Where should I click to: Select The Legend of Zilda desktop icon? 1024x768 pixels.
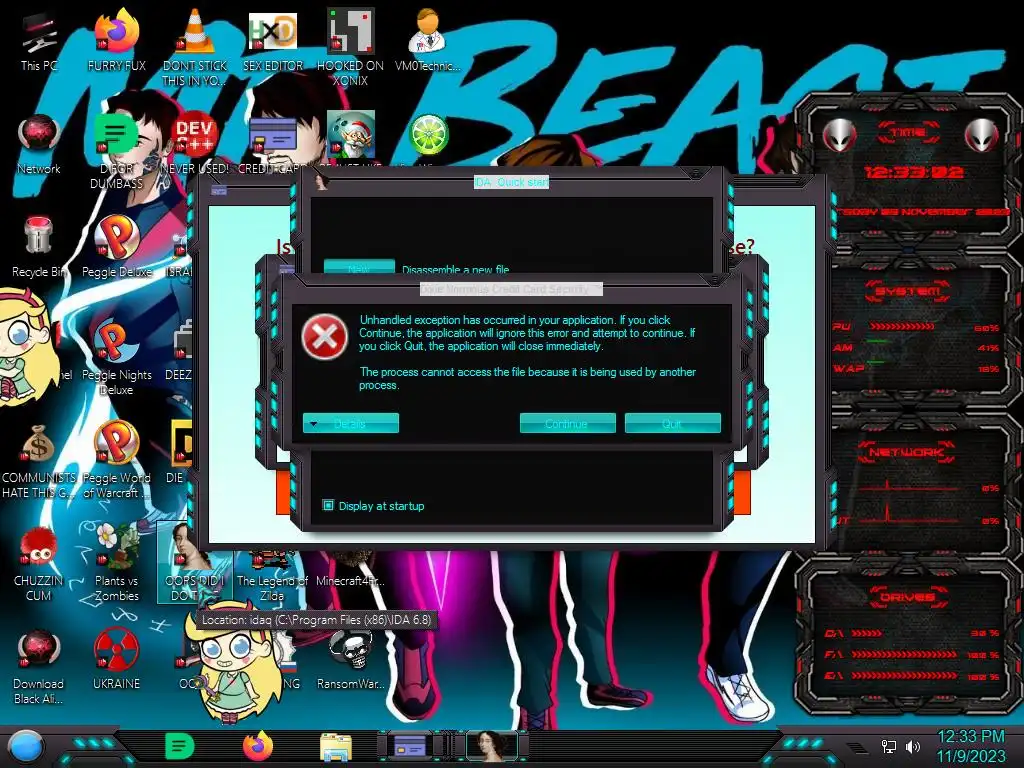[x=272, y=578]
